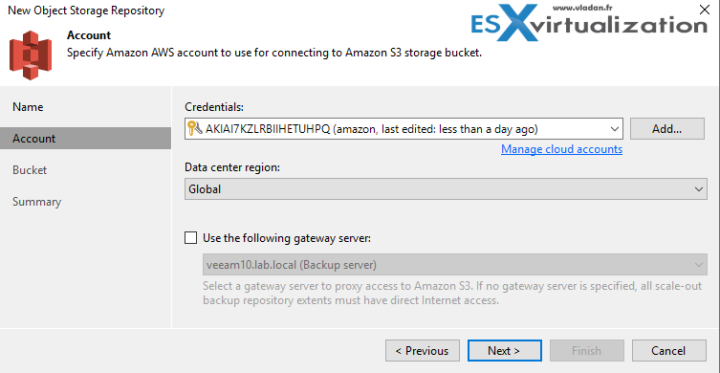Close the New Object Storage Repository dialog
The height and width of the screenshot is (373, 720).
(704, 10)
